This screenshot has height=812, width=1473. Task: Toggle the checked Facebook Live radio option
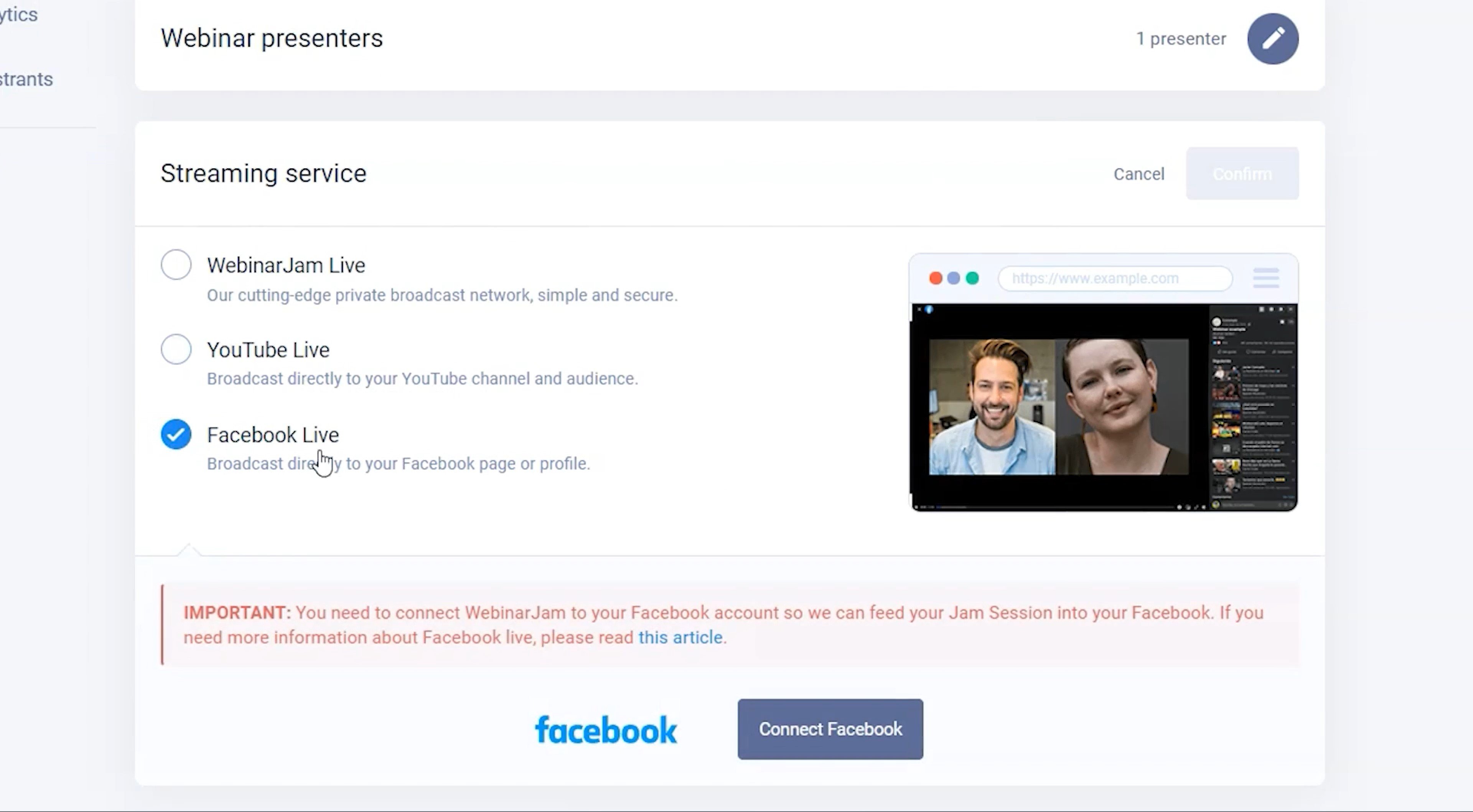(176, 434)
